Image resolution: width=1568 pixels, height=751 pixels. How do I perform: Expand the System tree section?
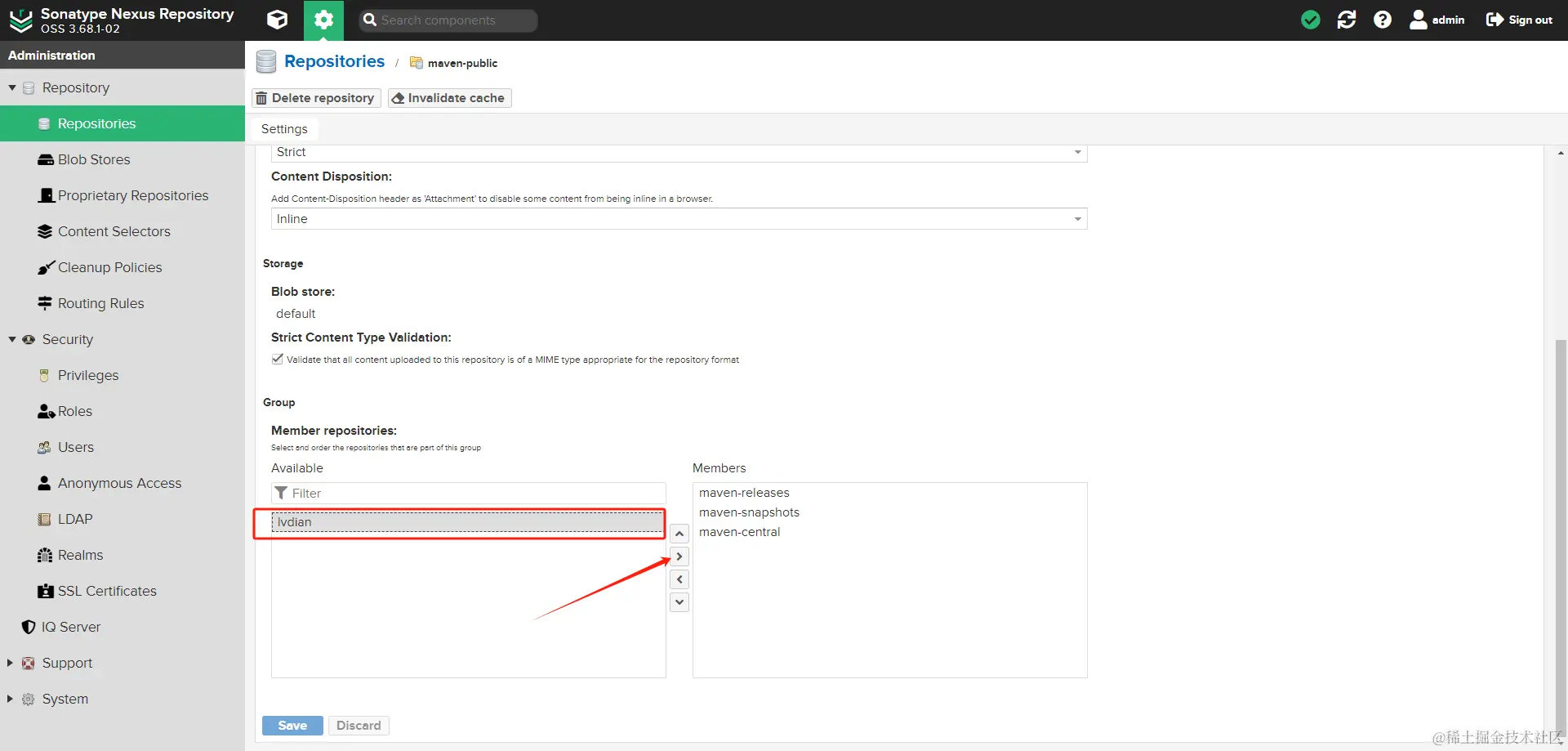coord(11,699)
